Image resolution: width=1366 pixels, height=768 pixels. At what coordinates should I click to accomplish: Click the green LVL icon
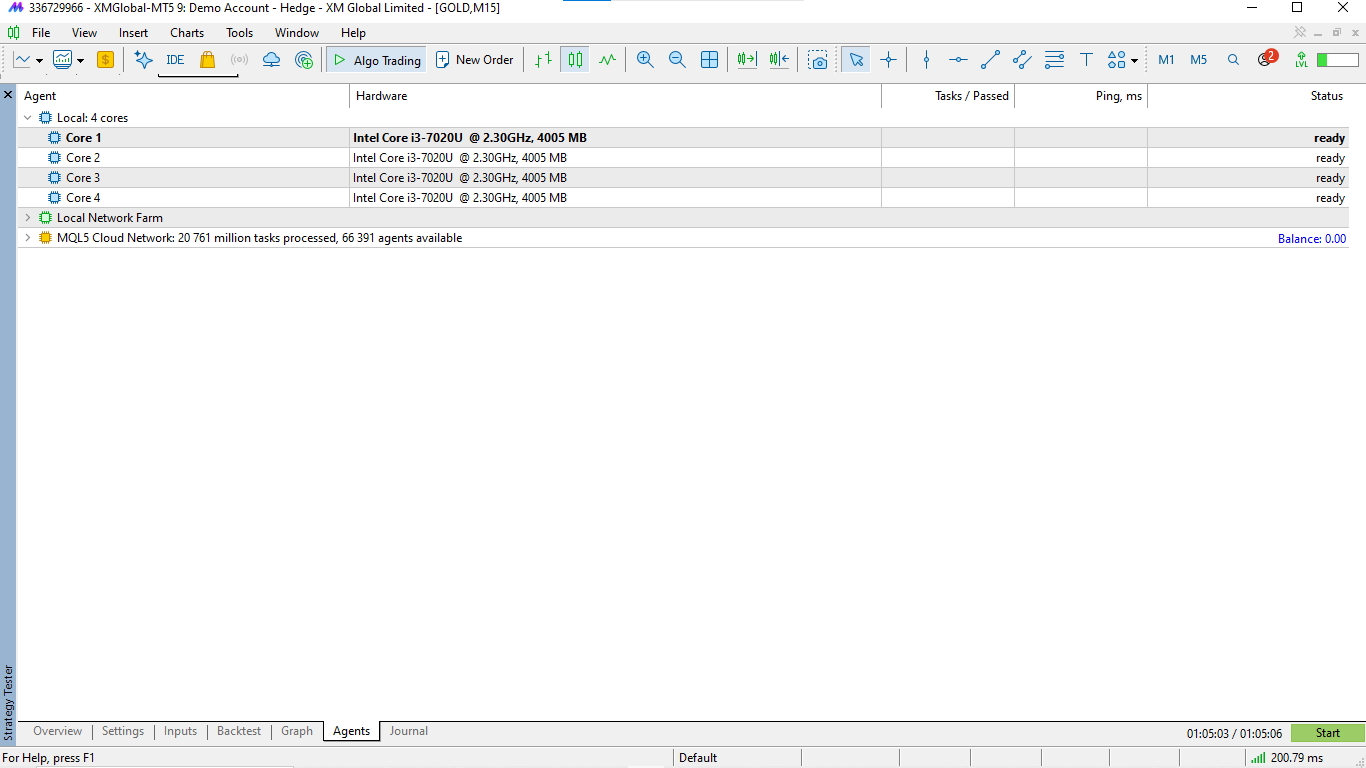[x=1301, y=60]
